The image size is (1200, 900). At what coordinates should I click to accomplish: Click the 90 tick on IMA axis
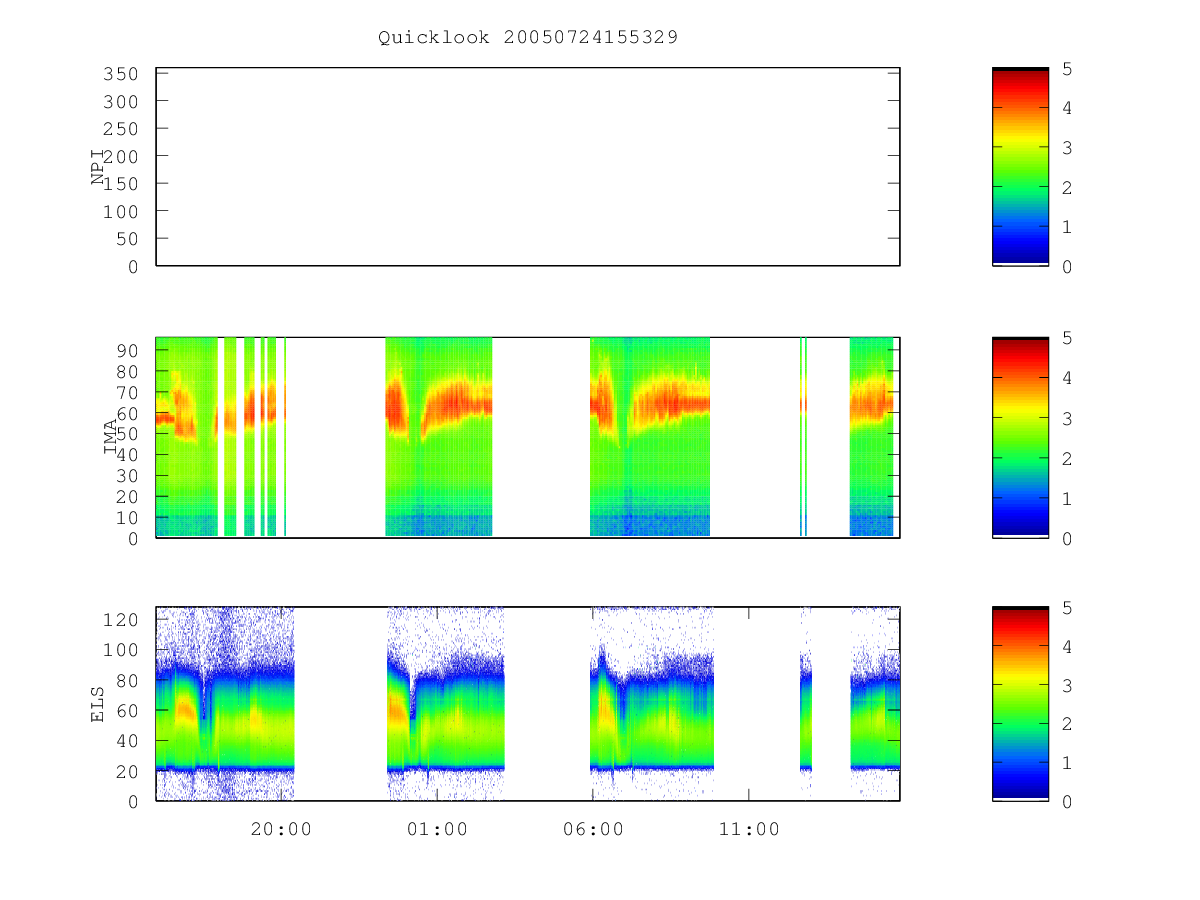click(126, 350)
